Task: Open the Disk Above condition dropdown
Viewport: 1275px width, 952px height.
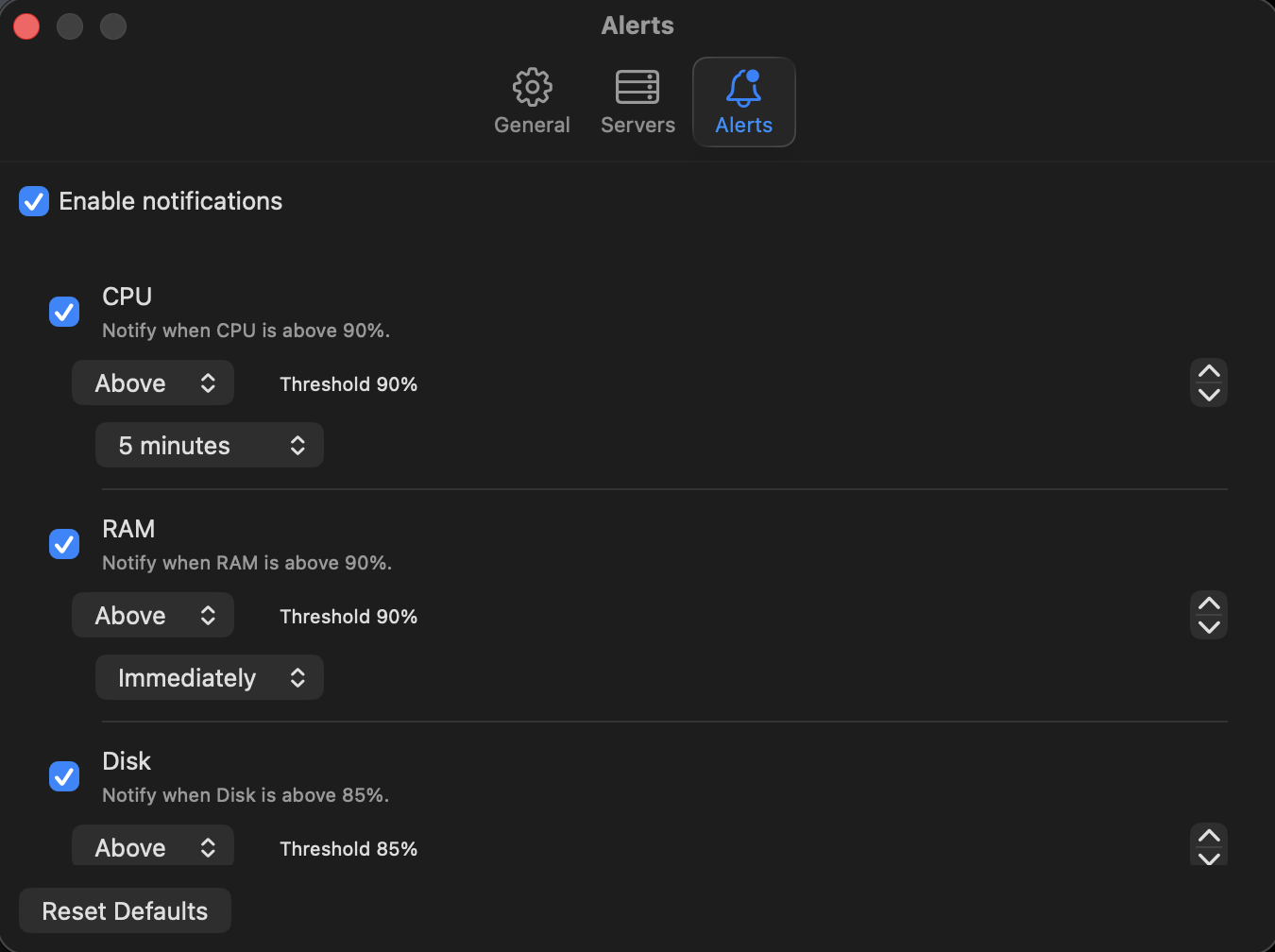Action: click(153, 845)
